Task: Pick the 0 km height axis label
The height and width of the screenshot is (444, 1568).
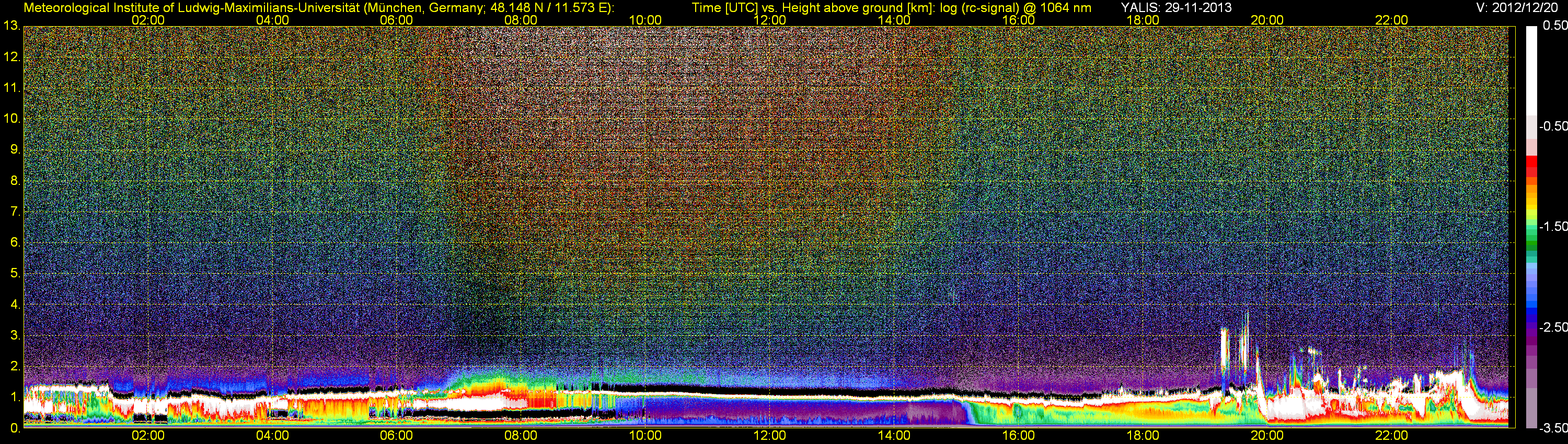Action: (15, 428)
